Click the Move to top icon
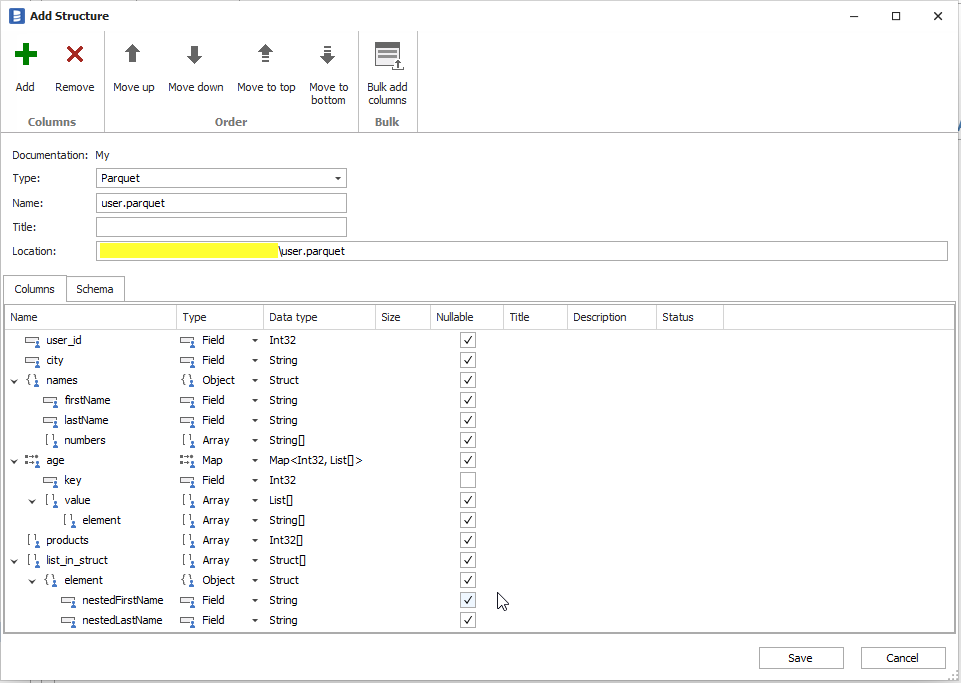961x683 pixels. [266, 55]
